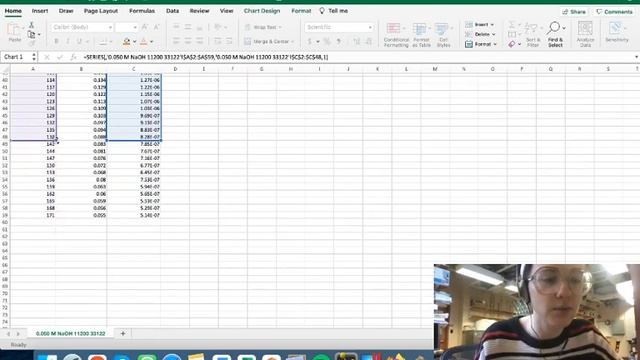
Task: Increase font size with larger A icon
Action: click(144, 27)
